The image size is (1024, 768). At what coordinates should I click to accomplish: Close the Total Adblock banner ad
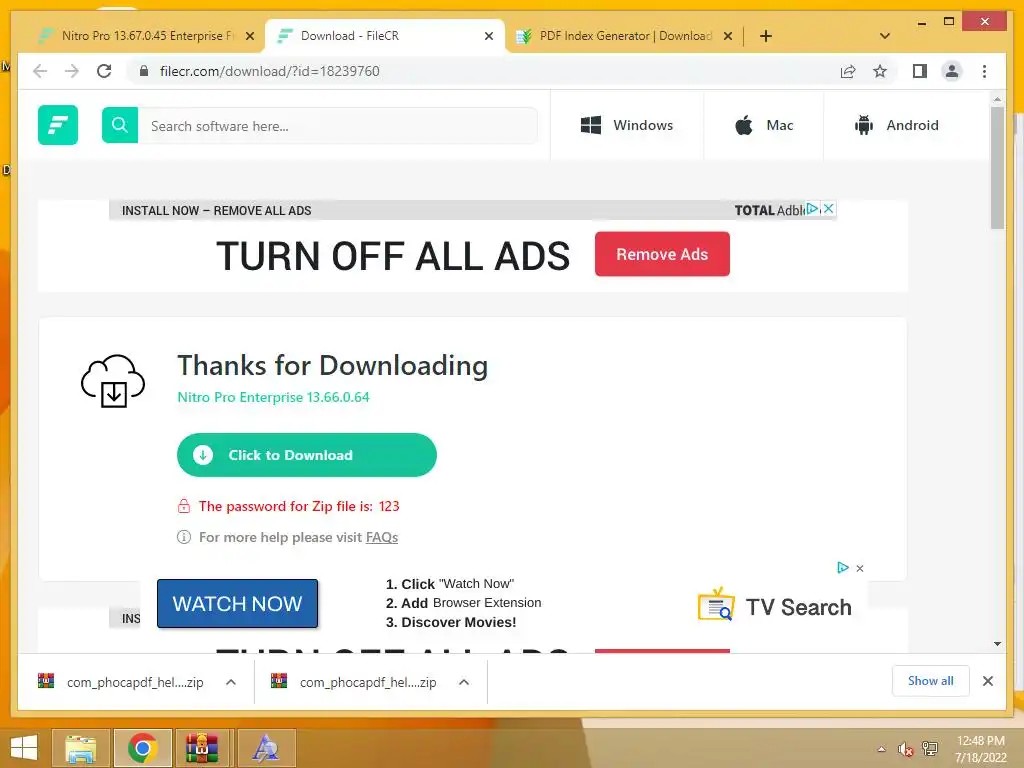(x=828, y=209)
